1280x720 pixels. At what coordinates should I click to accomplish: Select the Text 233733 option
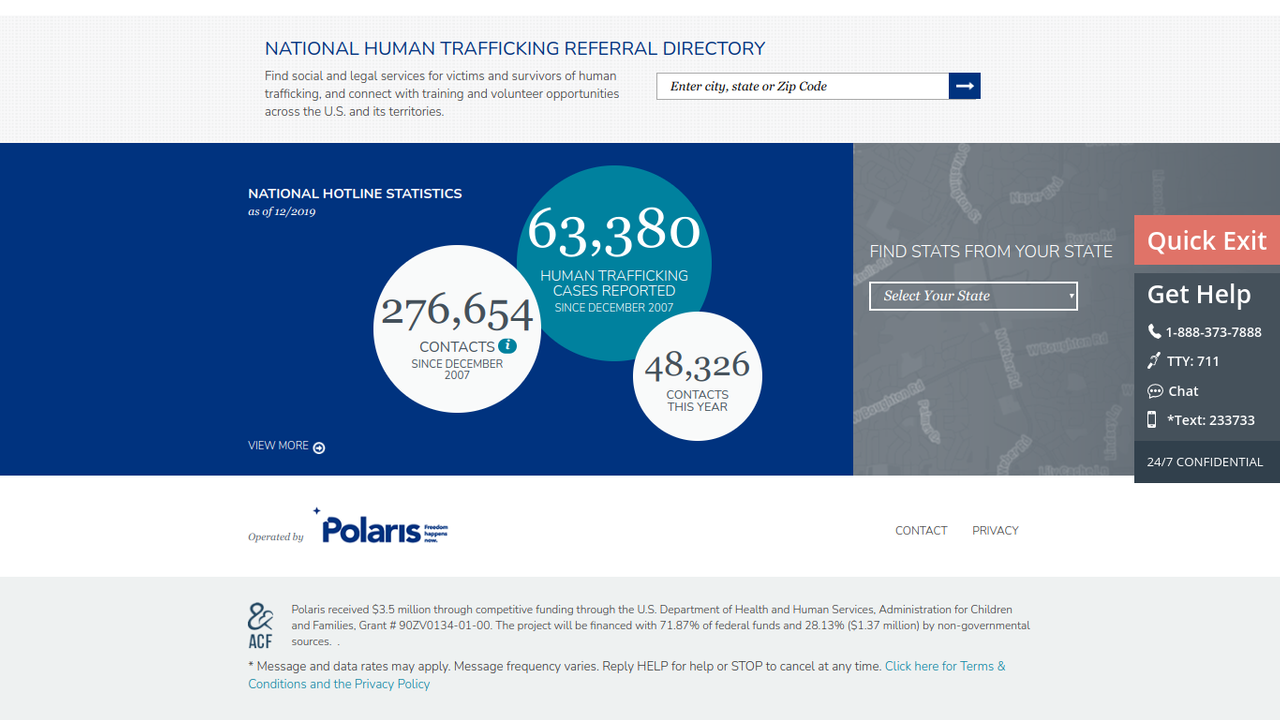(1211, 420)
